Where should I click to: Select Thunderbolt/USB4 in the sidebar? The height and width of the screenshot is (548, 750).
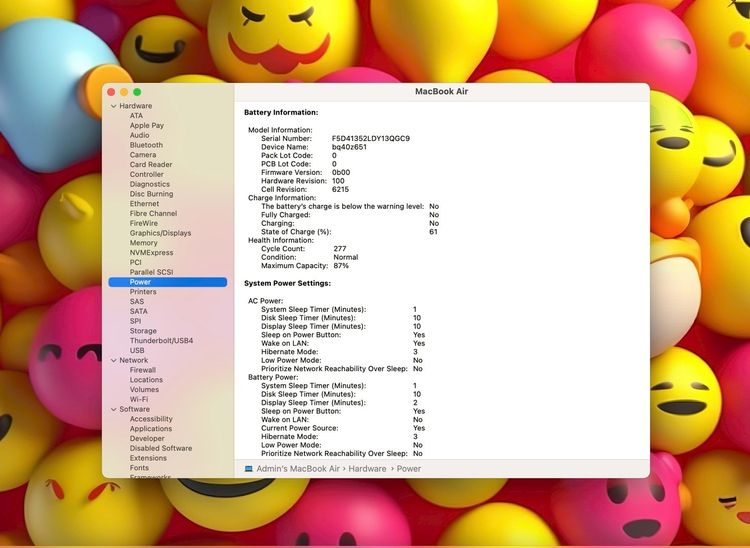coord(162,341)
